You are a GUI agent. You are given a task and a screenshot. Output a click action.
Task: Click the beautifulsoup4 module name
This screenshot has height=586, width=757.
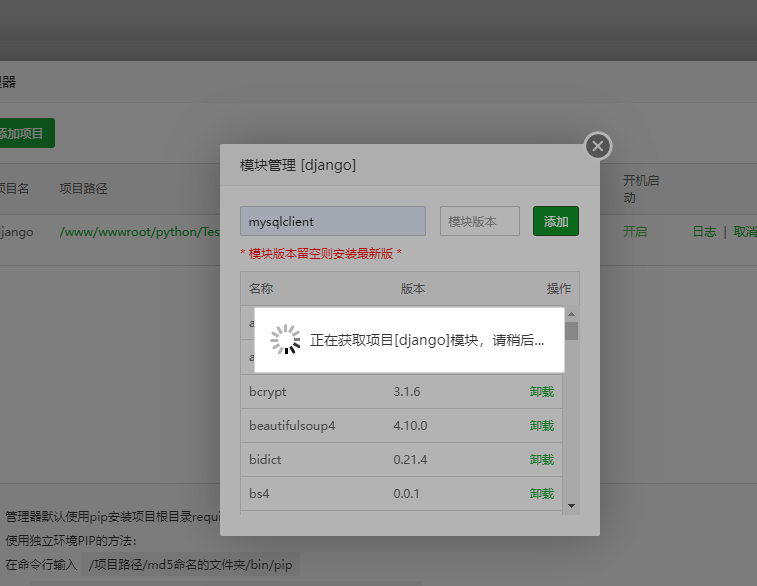click(x=292, y=426)
